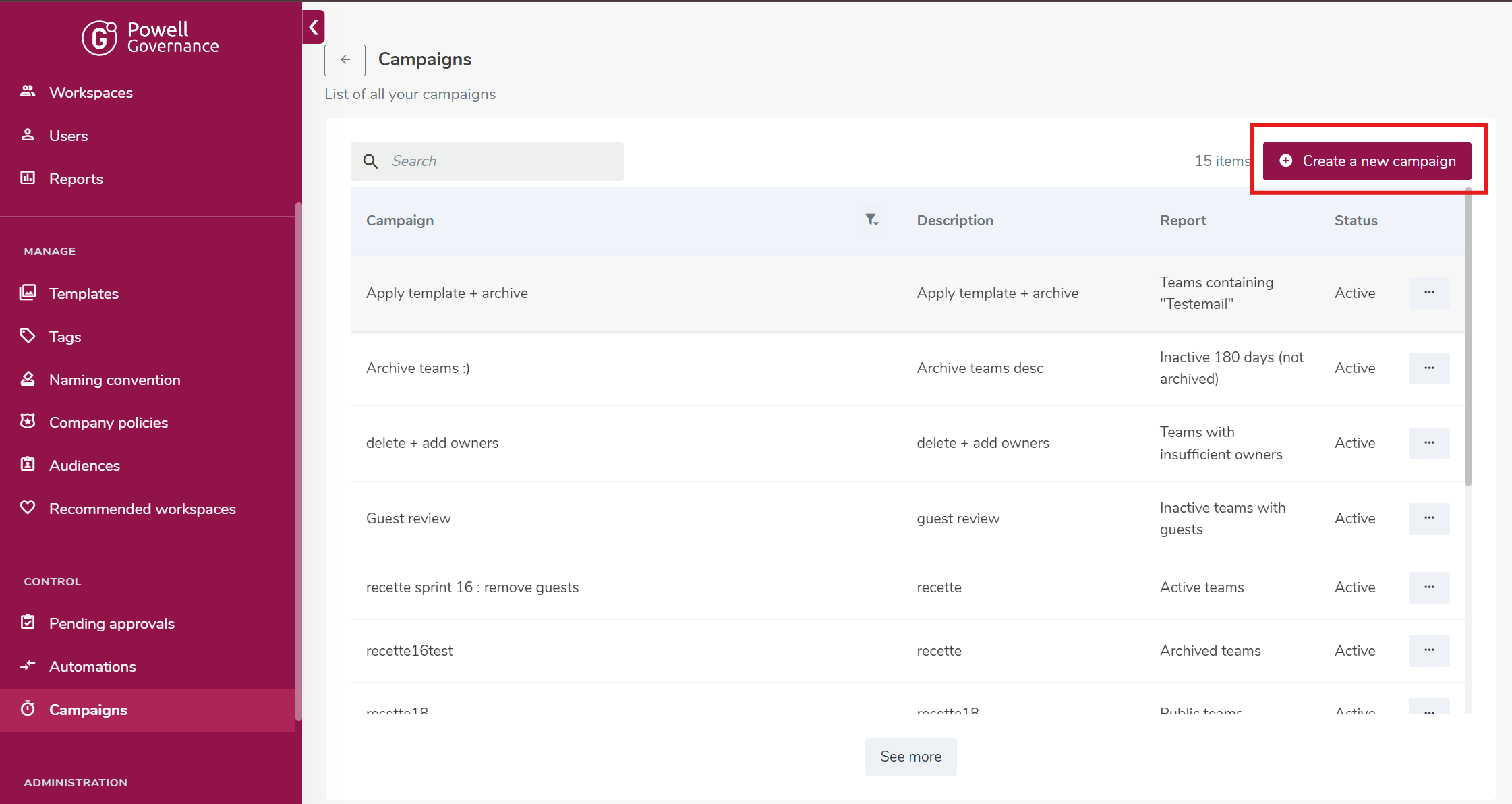Click the plus icon on Create campaign

click(1286, 161)
